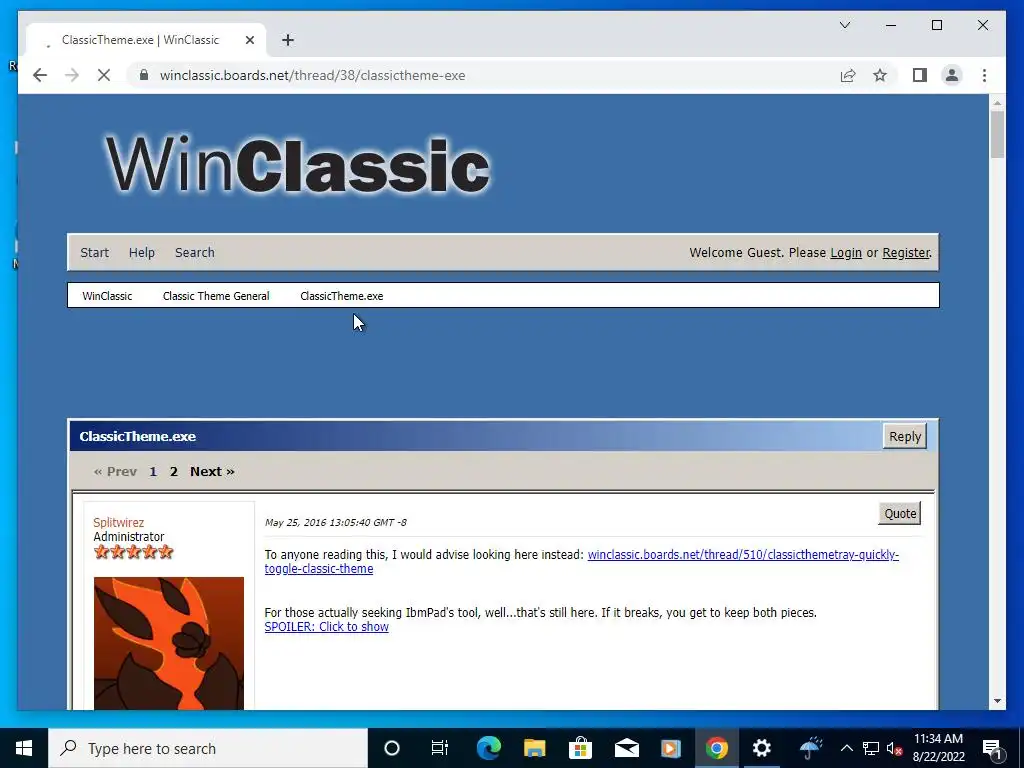Expand the SPOILER: Click to show link
Image resolution: width=1024 pixels, height=768 pixels.
[x=327, y=627]
